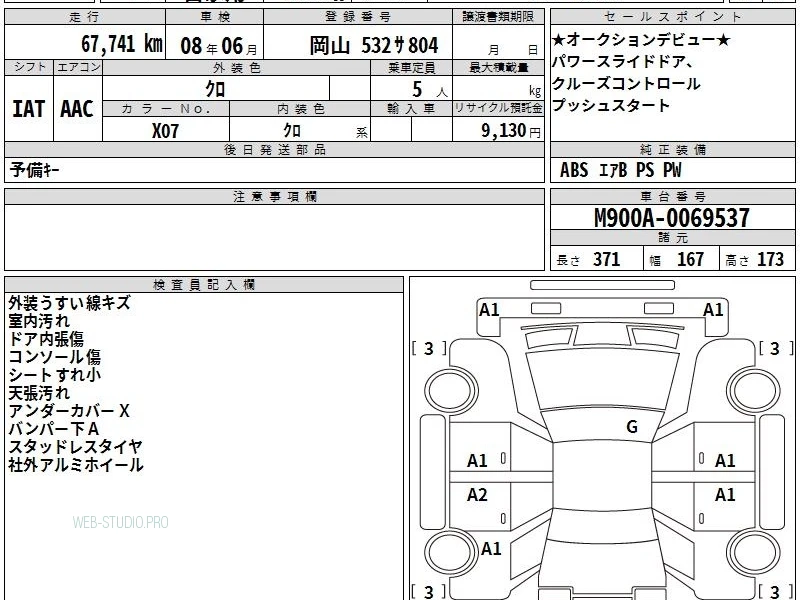800x600 pixels.
Task: Click the empty 注意事項欄 notes field
Action: click(274, 237)
